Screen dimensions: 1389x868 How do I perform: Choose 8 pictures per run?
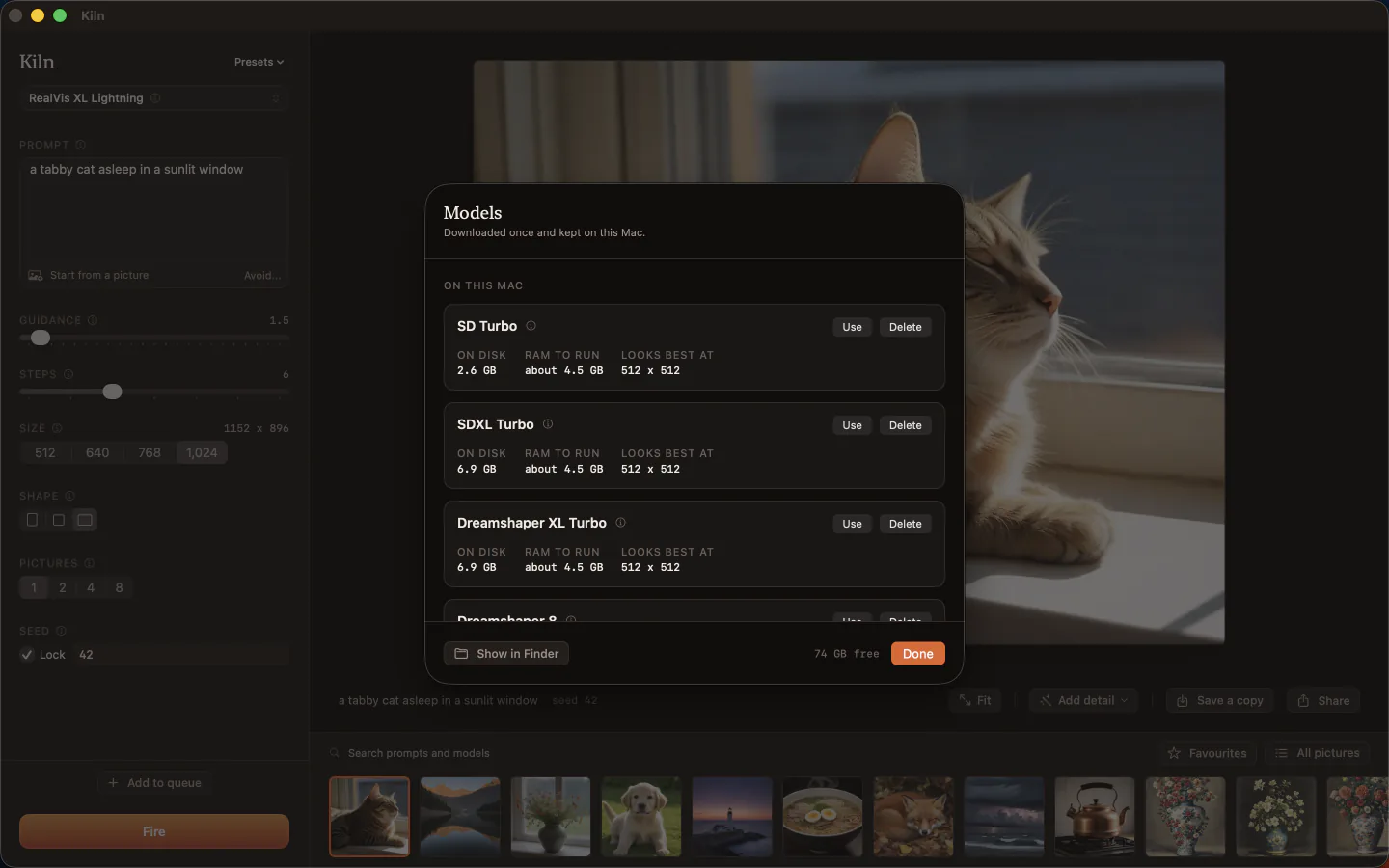(120, 587)
